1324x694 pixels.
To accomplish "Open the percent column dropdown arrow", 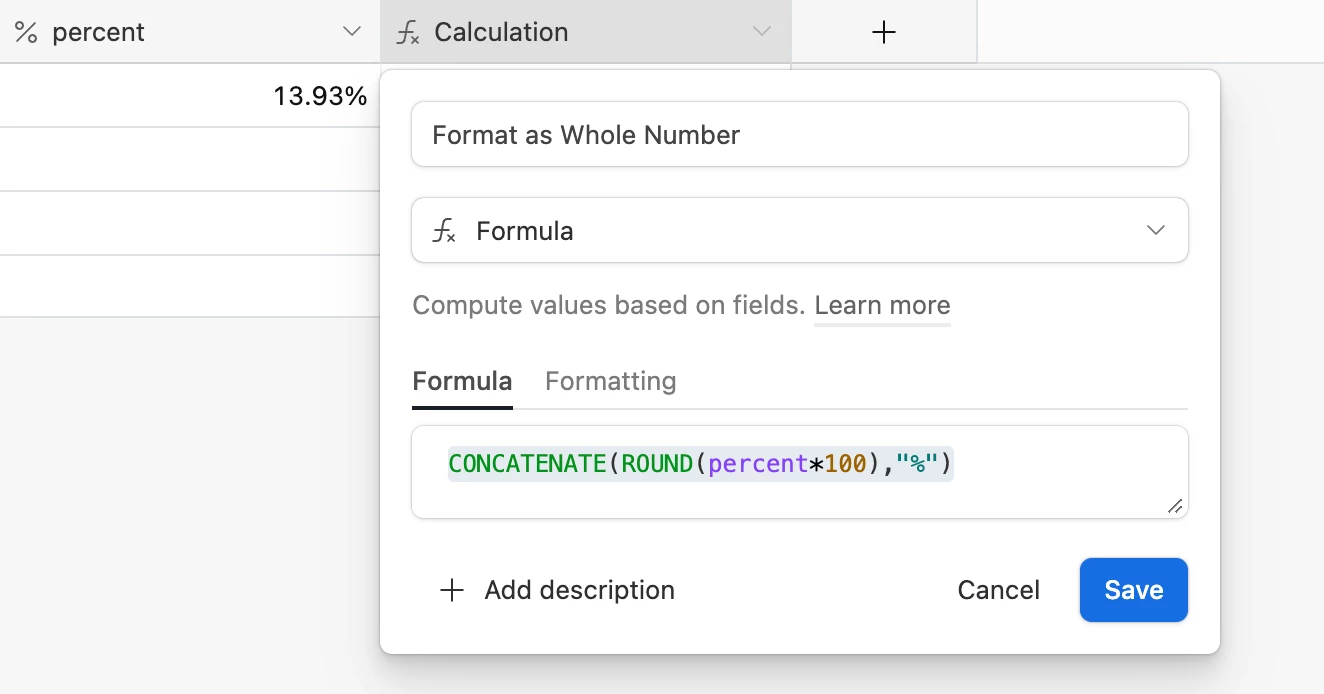I will [x=352, y=32].
